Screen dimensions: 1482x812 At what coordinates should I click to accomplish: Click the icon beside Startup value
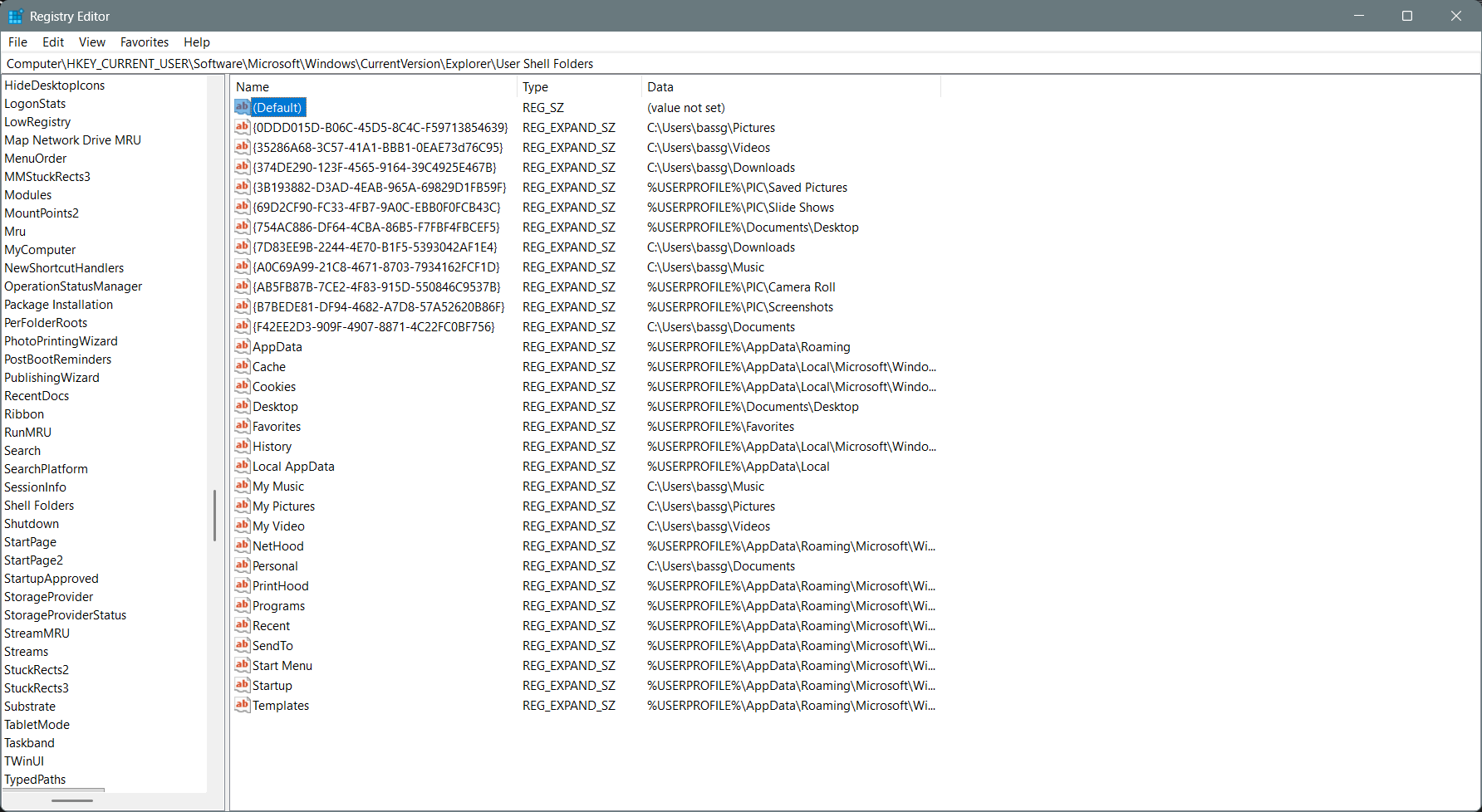pyautogui.click(x=242, y=685)
